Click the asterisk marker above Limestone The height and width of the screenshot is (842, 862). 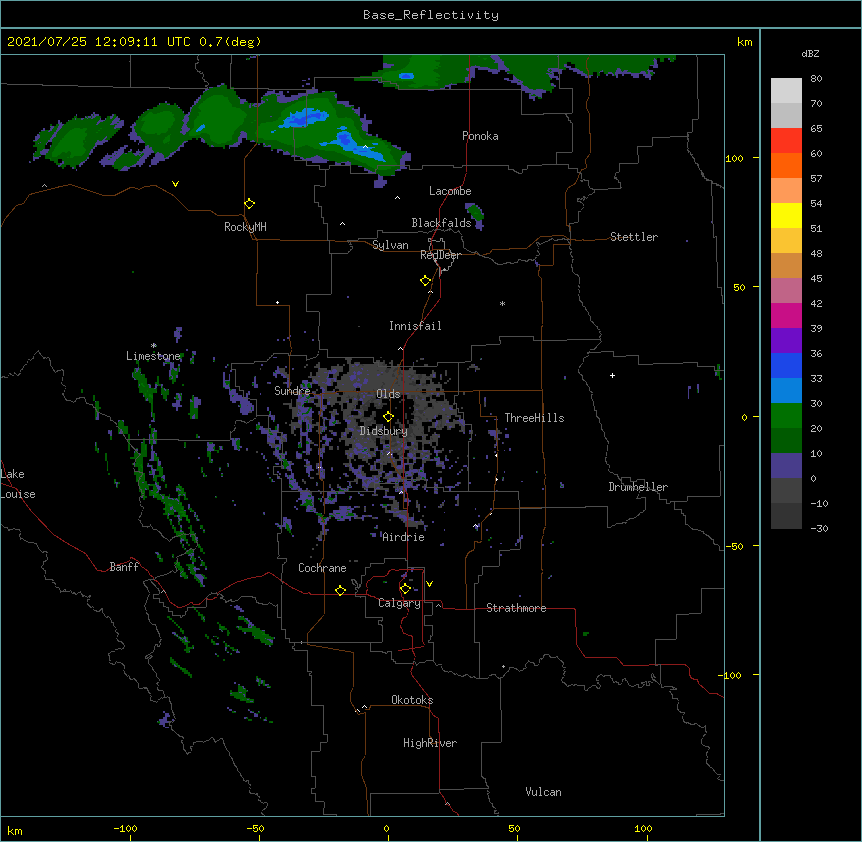coord(153,346)
